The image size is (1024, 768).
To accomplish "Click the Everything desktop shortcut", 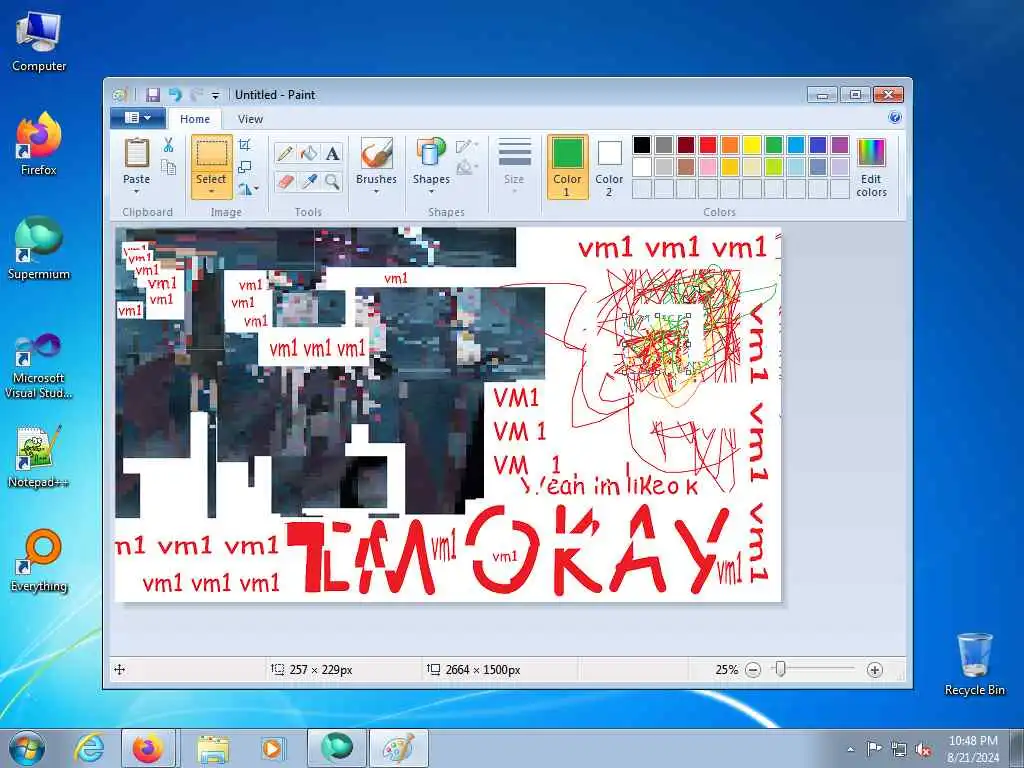I will [39, 560].
